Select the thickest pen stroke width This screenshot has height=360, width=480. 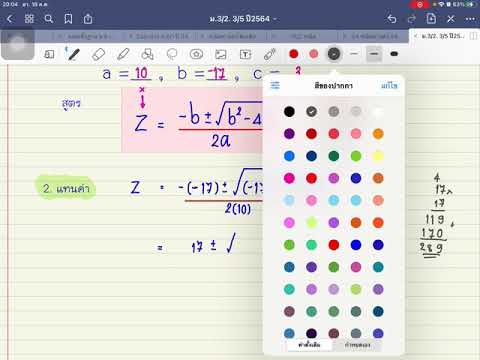click(394, 54)
